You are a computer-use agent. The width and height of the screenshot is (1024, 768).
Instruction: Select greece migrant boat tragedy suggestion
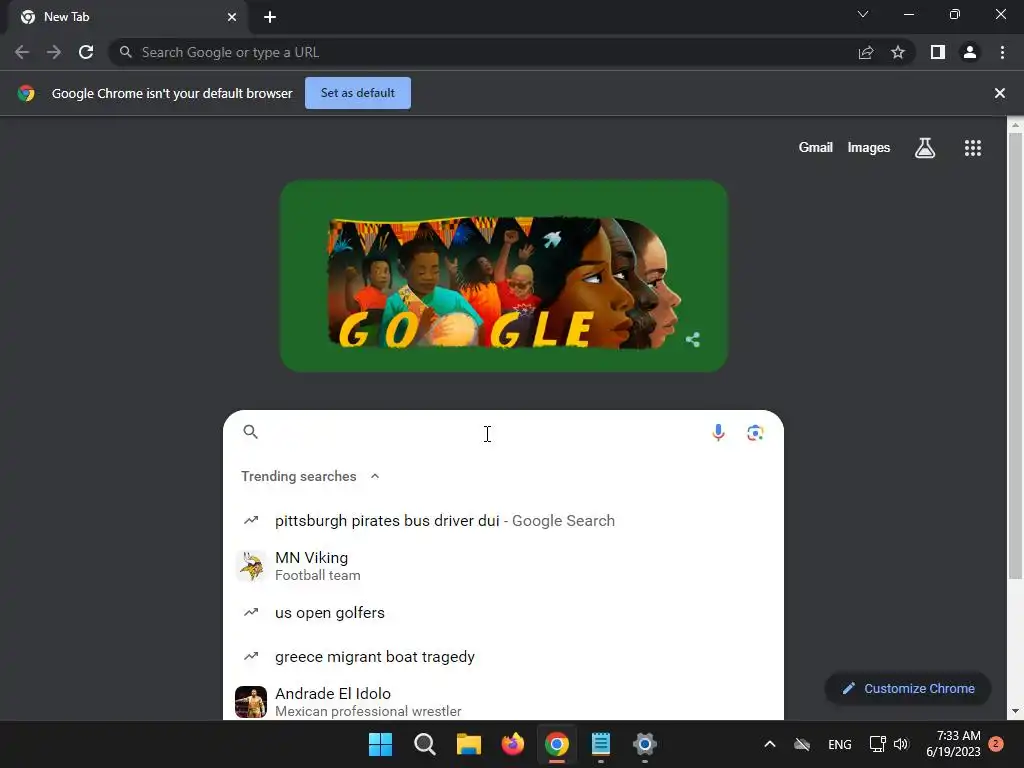coord(504,656)
